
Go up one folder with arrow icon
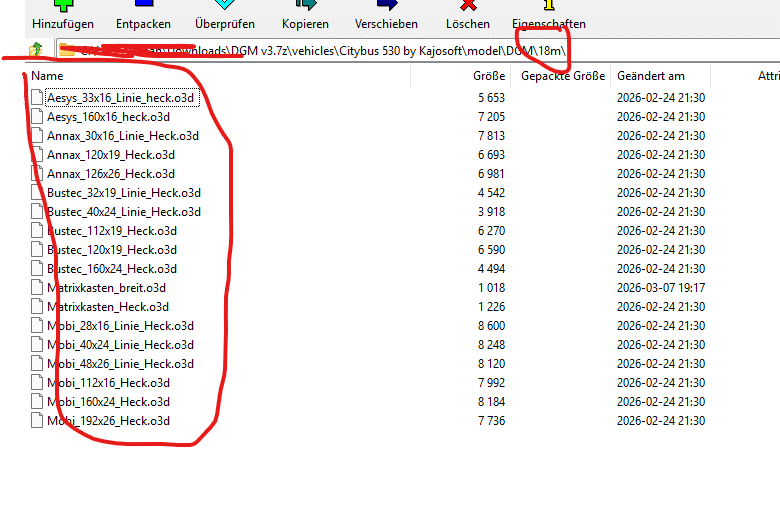36,50
